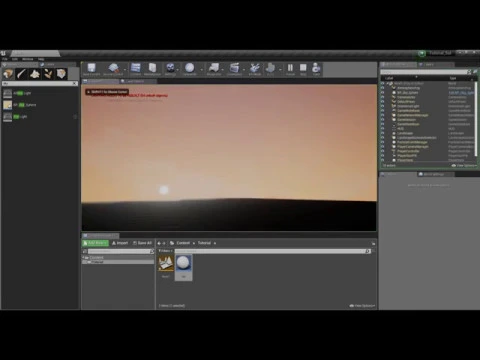Viewport: 480px width, 360px height.
Task: Switch to the Layers tab
Action: click(x=437, y=64)
